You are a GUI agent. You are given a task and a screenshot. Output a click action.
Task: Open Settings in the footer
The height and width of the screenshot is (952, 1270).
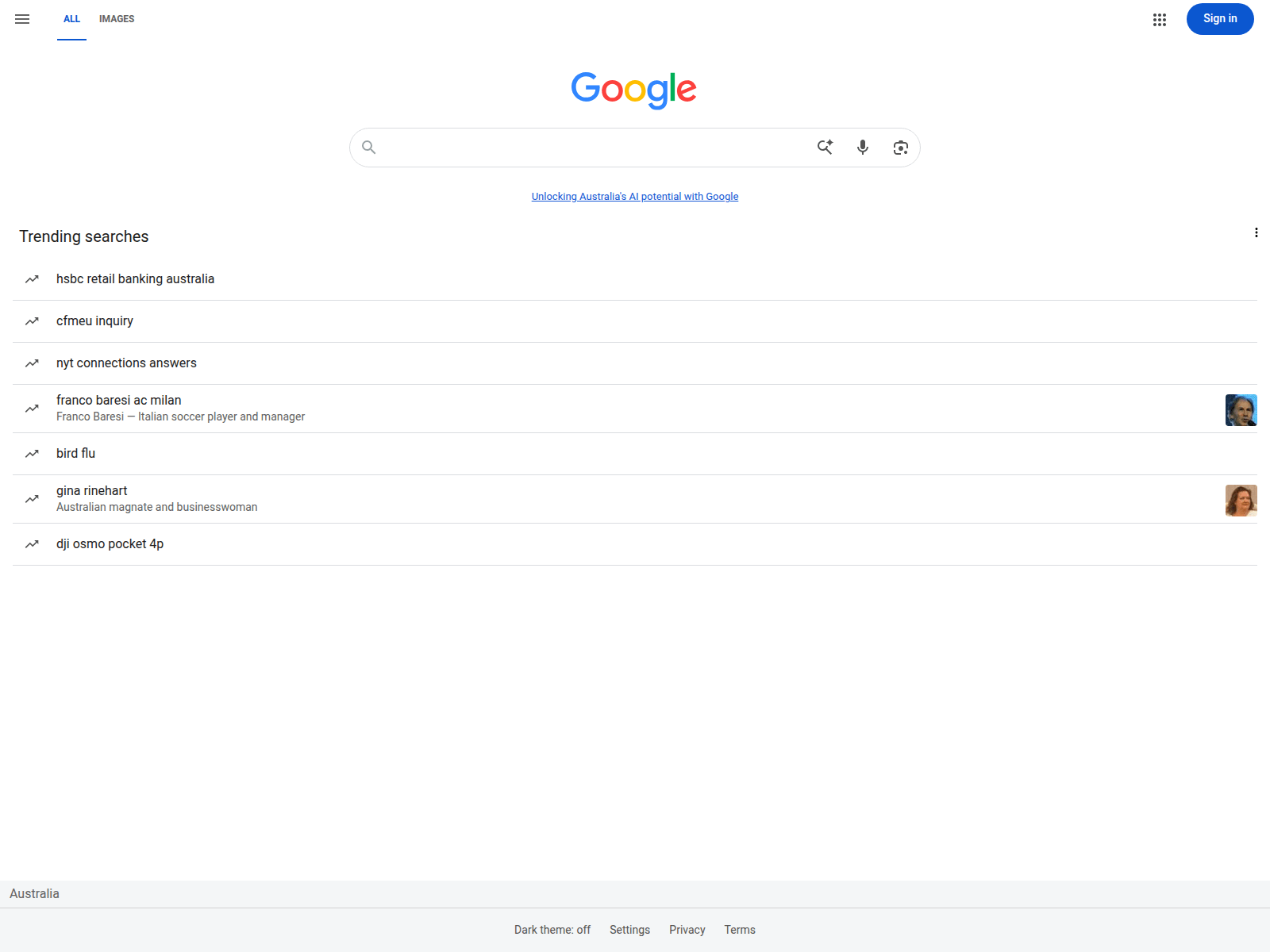629,930
